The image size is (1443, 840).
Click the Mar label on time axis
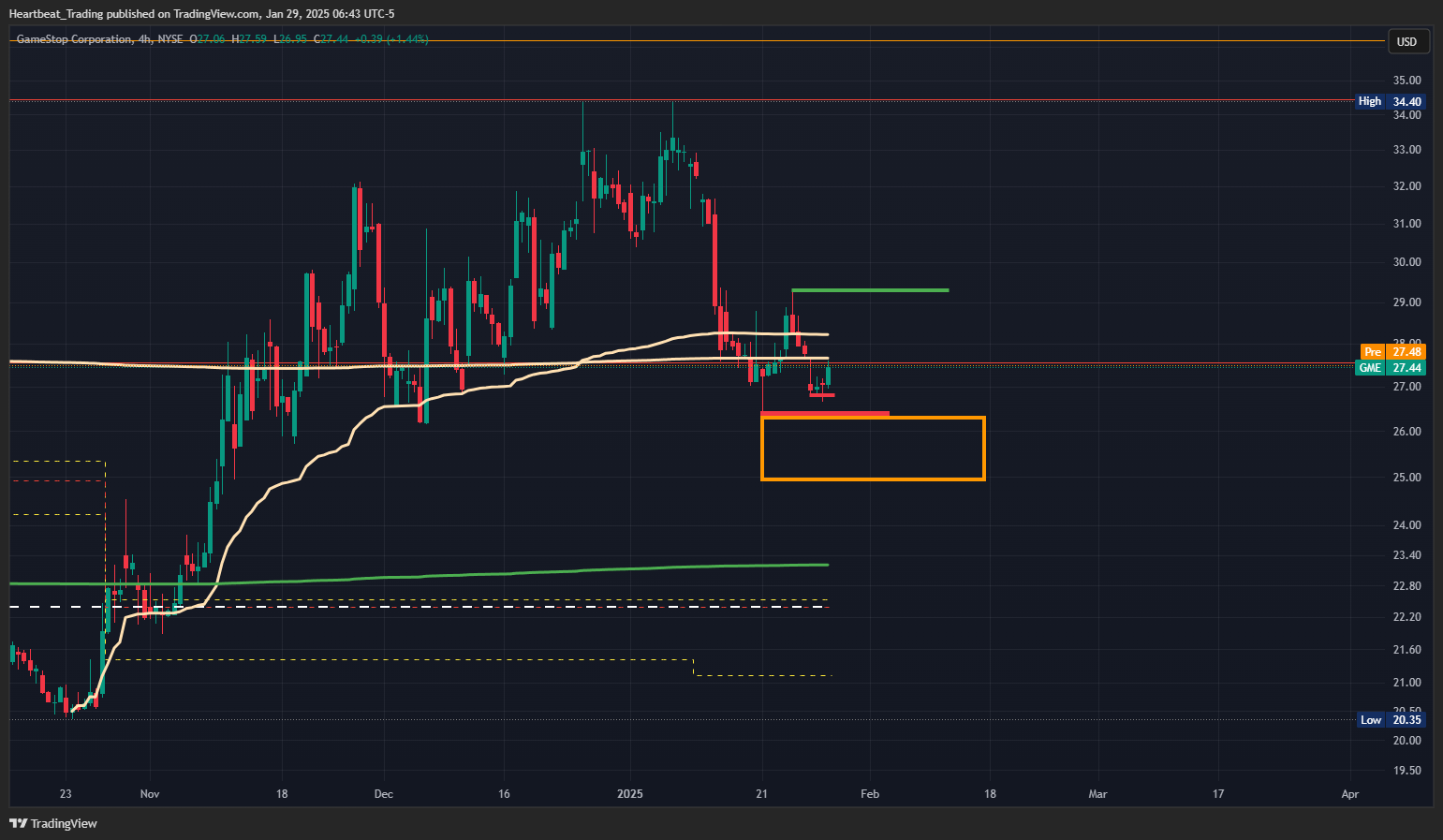coord(1097,794)
